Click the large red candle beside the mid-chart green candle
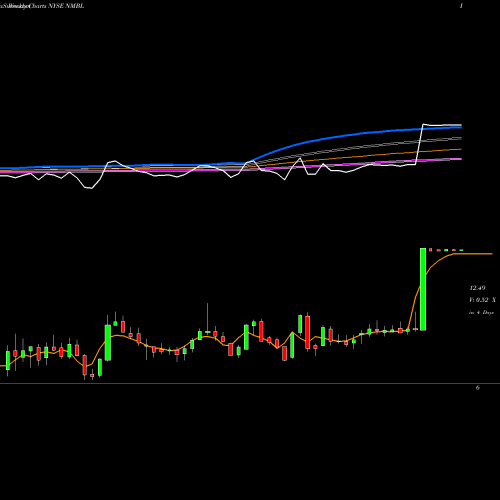Screen dimensions: 500x500 pos(307,332)
